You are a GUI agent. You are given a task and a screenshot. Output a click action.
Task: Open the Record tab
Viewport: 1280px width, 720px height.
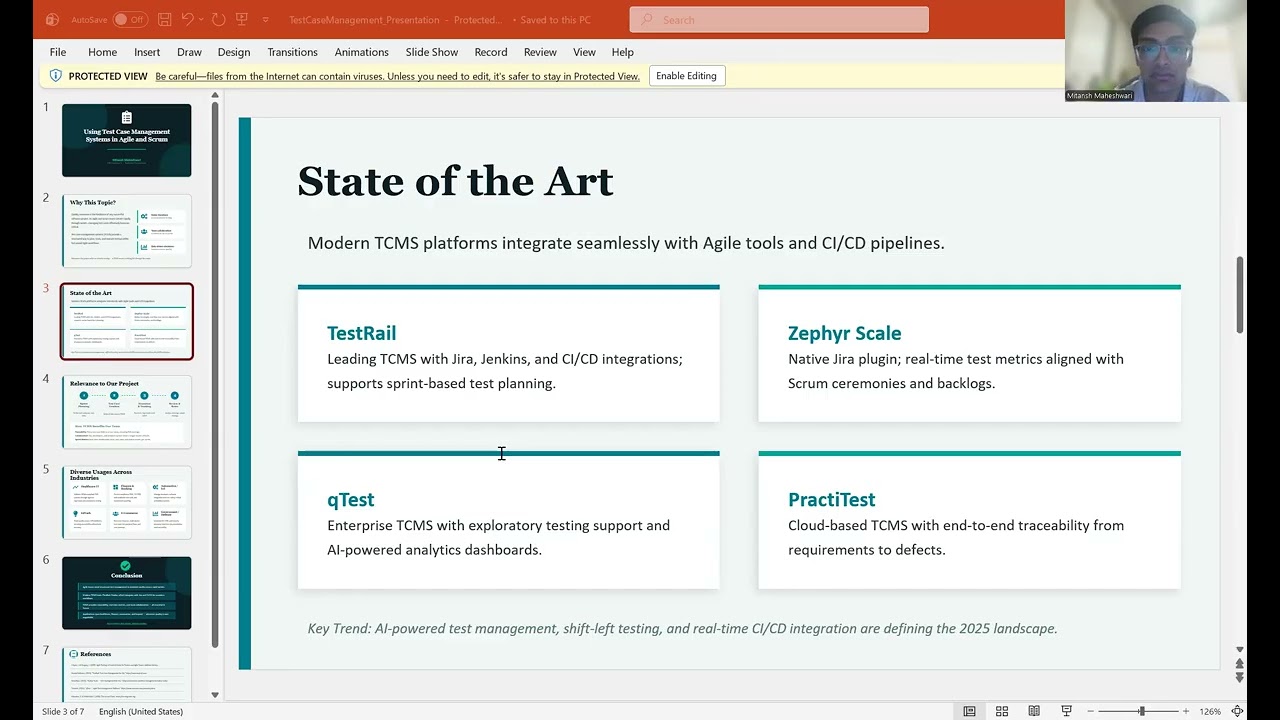[491, 52]
